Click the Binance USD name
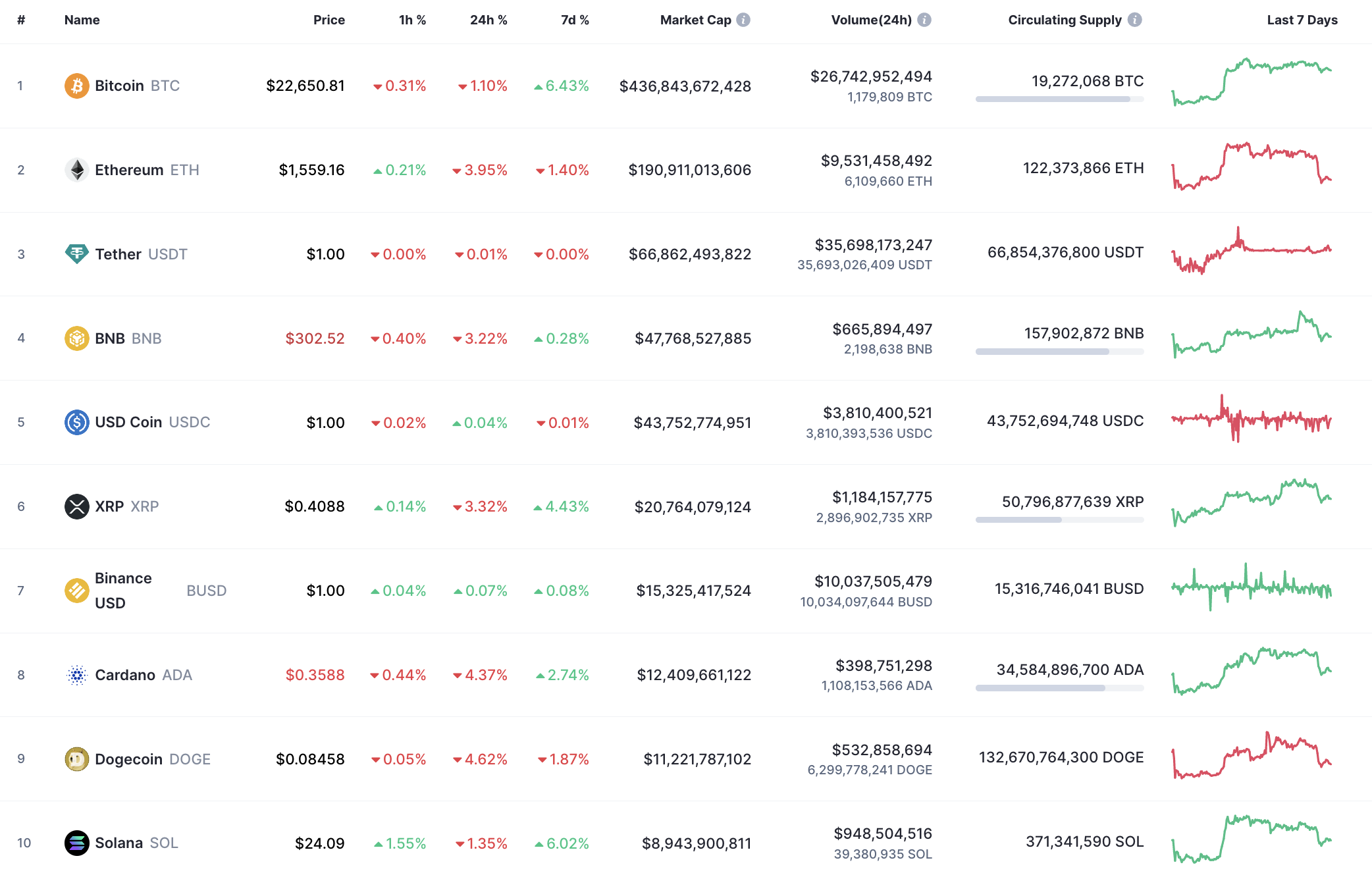Screen dimensions: 1372x877 123,590
